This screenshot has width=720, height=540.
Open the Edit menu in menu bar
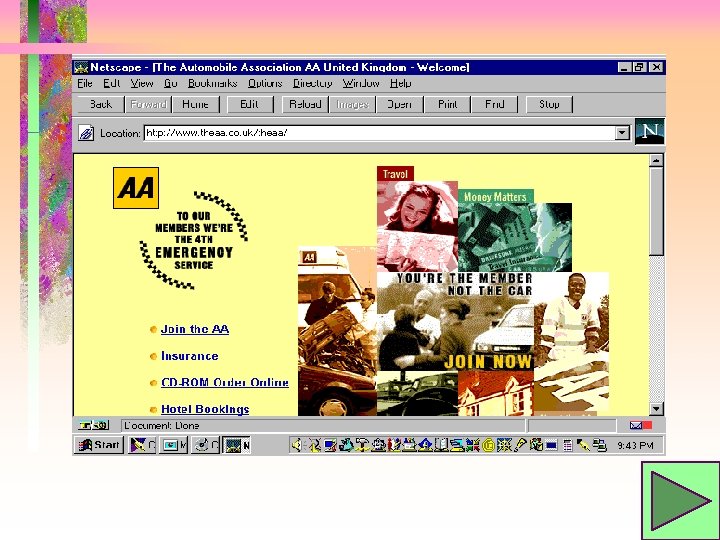(112, 84)
